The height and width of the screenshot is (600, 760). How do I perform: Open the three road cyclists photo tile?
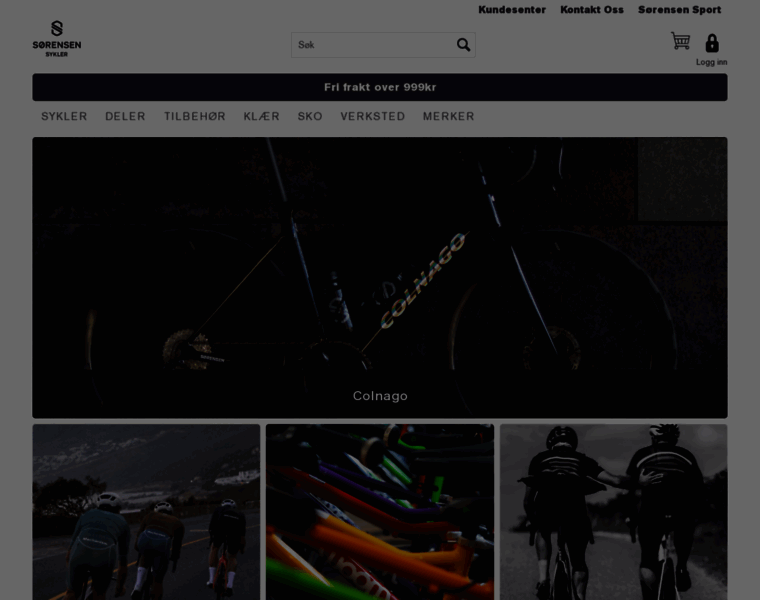point(146,512)
